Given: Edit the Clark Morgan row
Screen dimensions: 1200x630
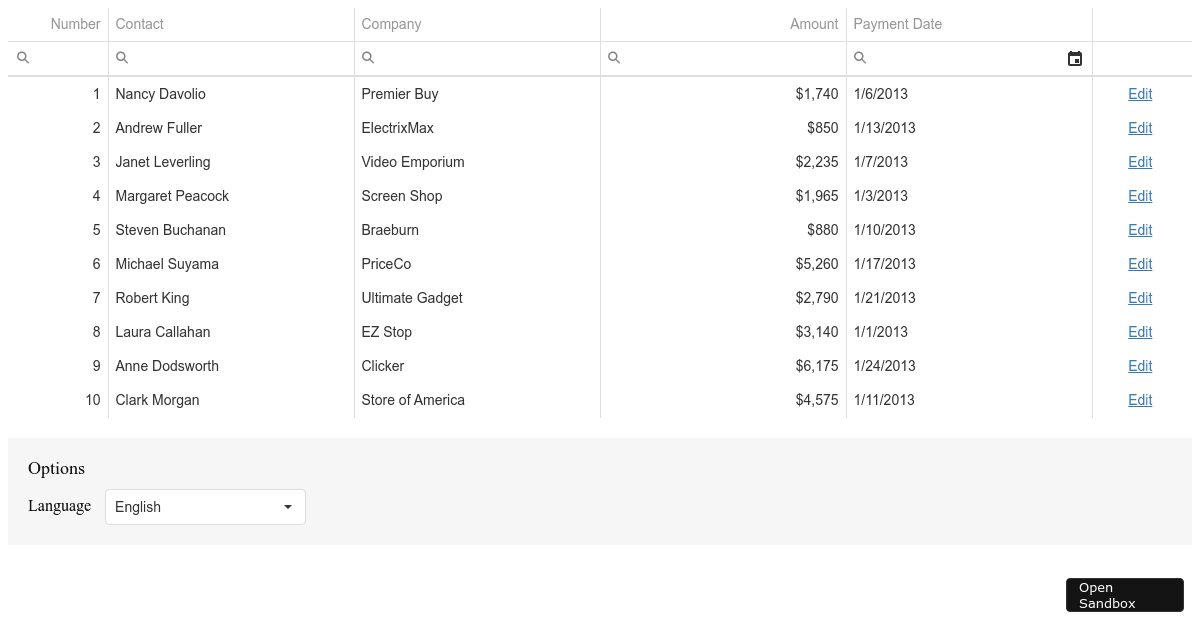Looking at the screenshot, I should pos(1140,400).
